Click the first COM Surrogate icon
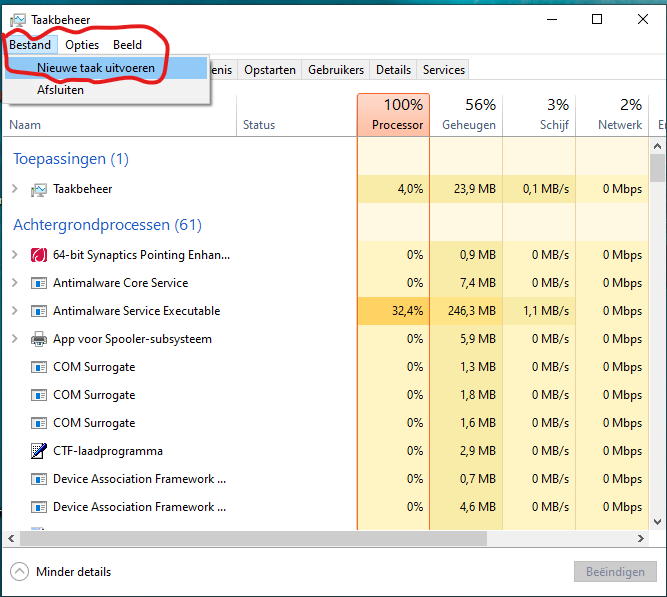 [x=39, y=367]
